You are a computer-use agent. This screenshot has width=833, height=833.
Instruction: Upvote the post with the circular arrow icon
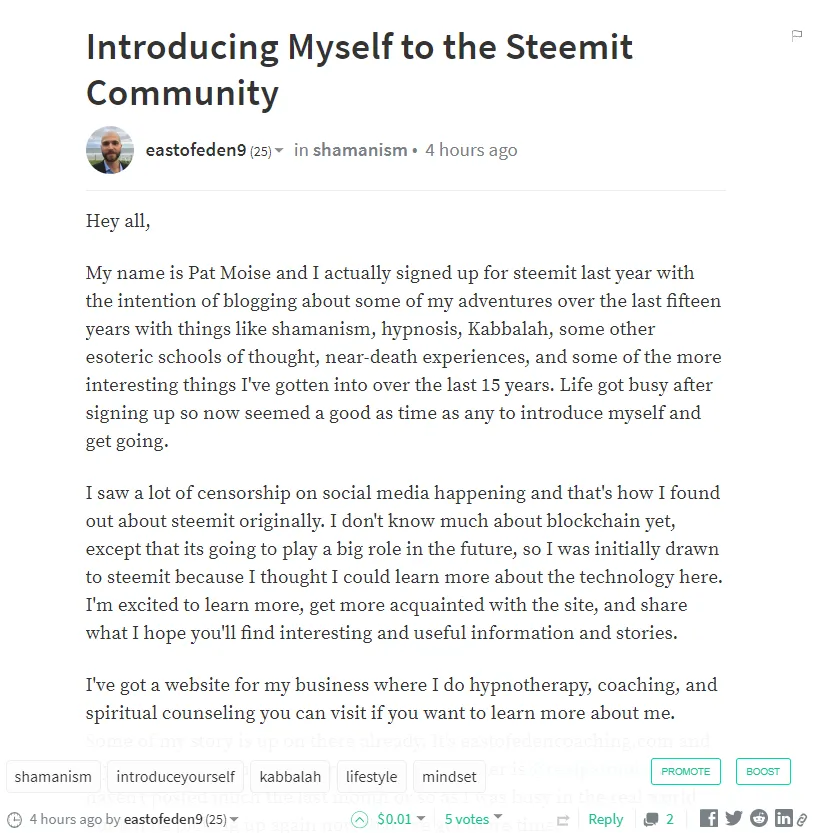(x=360, y=820)
